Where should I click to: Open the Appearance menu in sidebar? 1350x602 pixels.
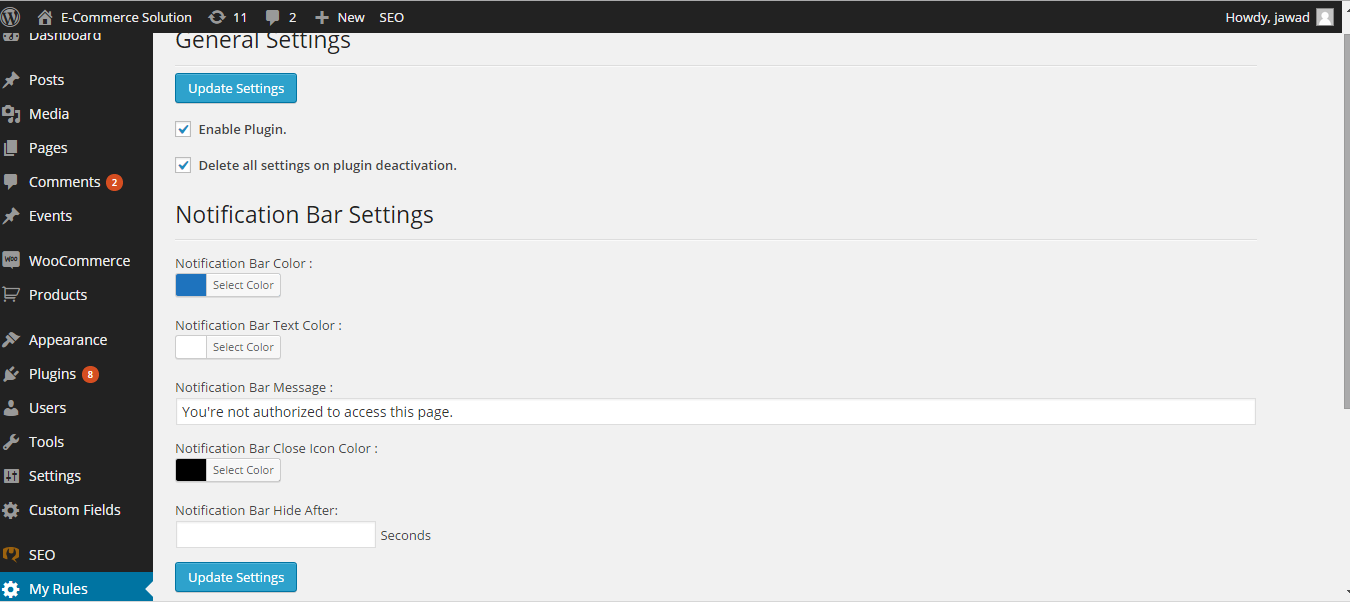(x=67, y=340)
